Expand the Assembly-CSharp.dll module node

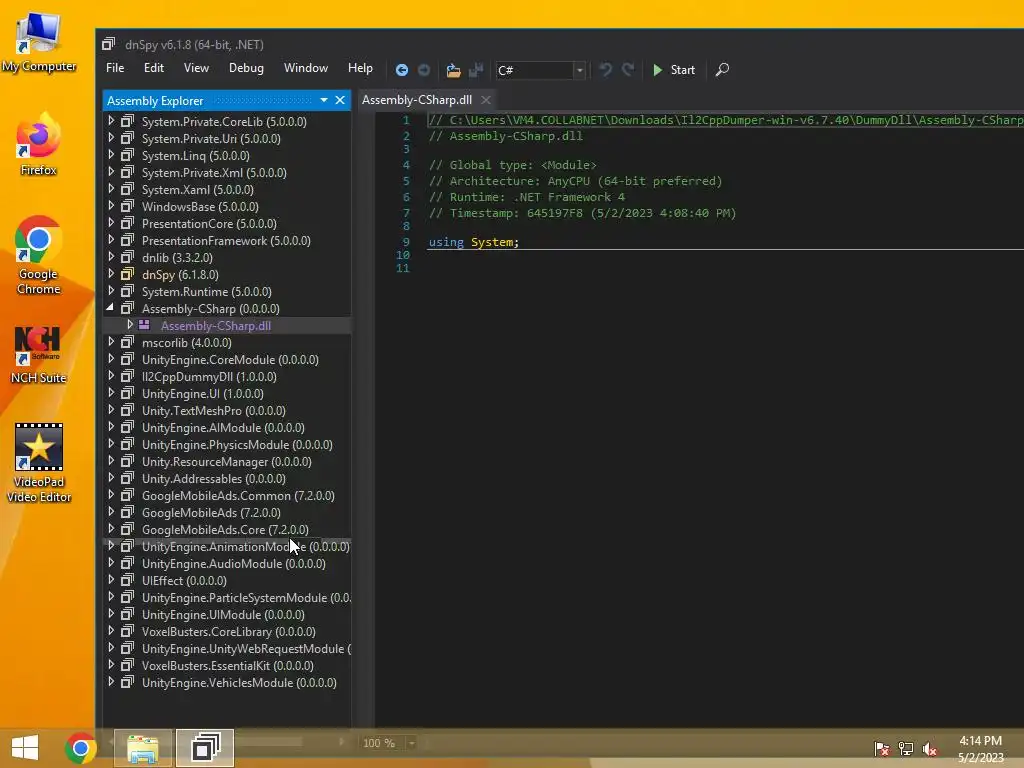129,325
